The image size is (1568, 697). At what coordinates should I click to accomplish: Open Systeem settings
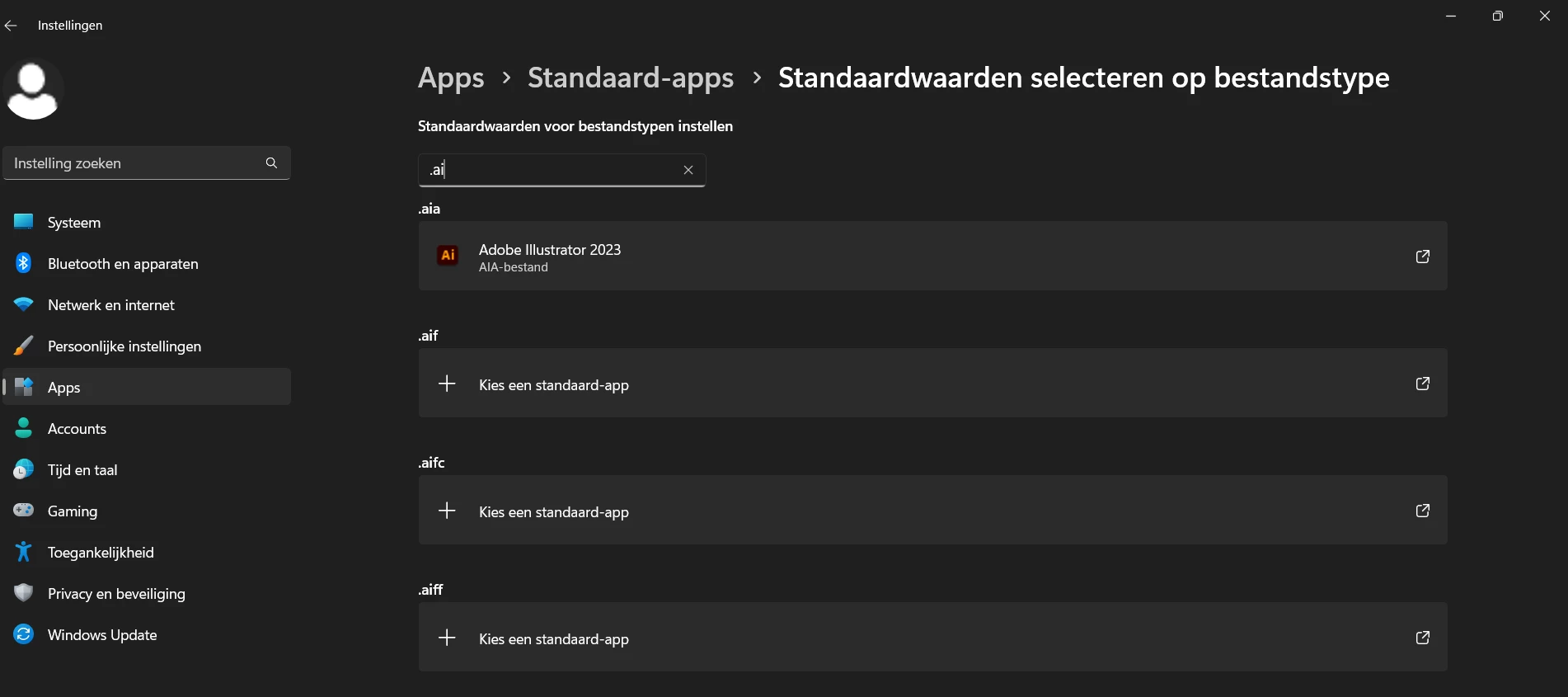147,222
